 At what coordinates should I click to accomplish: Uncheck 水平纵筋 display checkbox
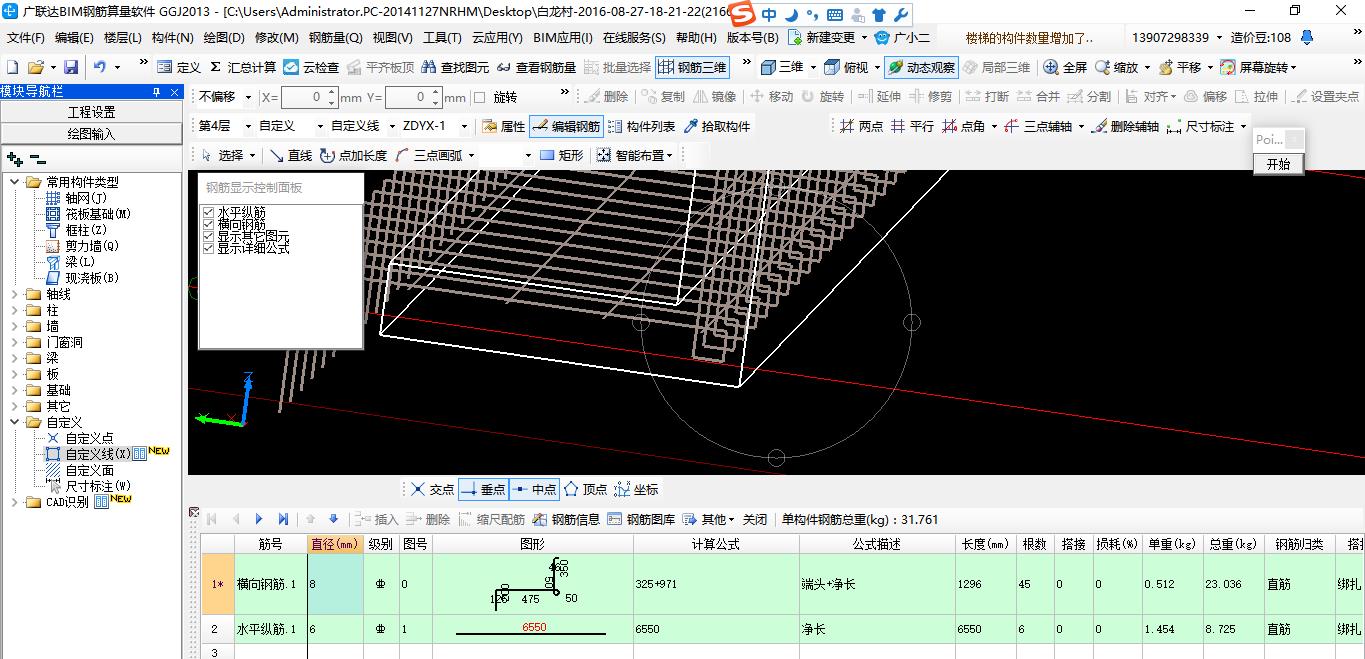208,213
